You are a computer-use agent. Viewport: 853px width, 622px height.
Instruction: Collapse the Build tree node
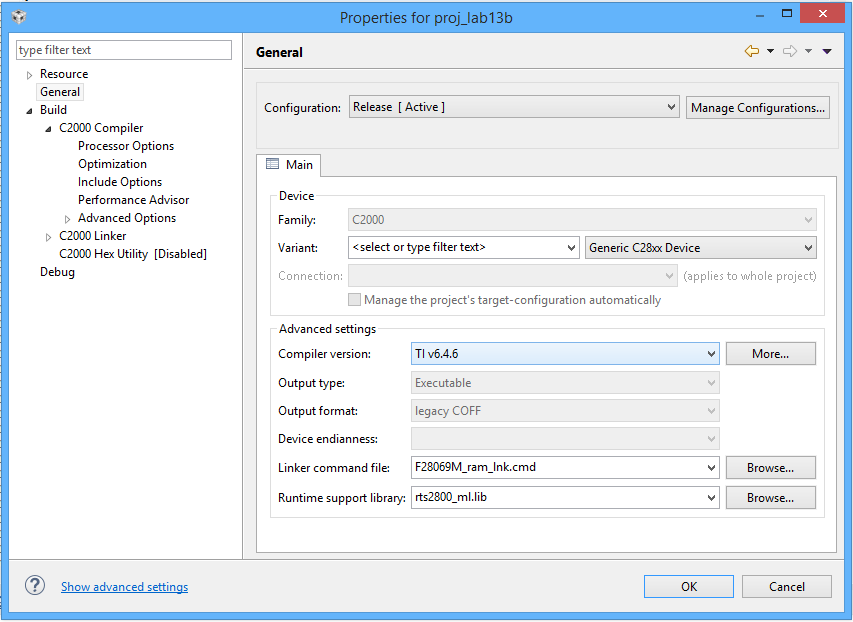[28, 109]
